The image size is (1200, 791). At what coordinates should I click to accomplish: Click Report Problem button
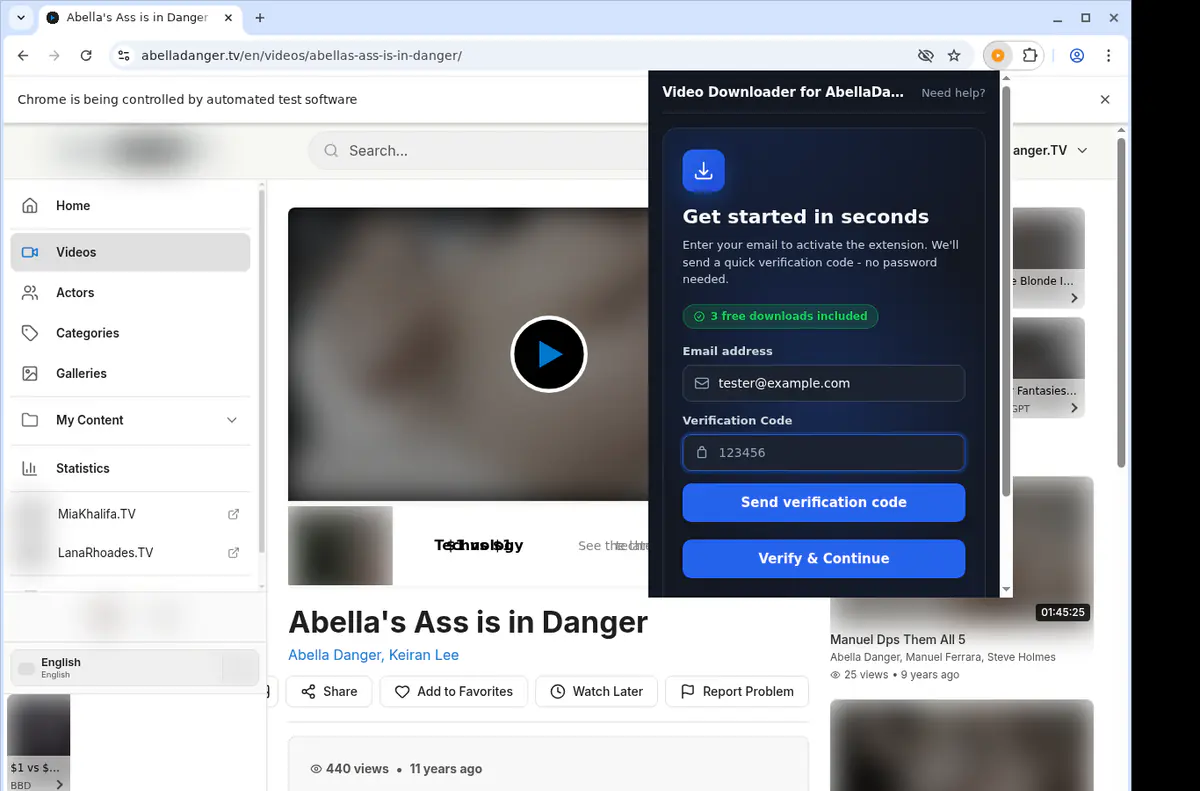(x=737, y=691)
